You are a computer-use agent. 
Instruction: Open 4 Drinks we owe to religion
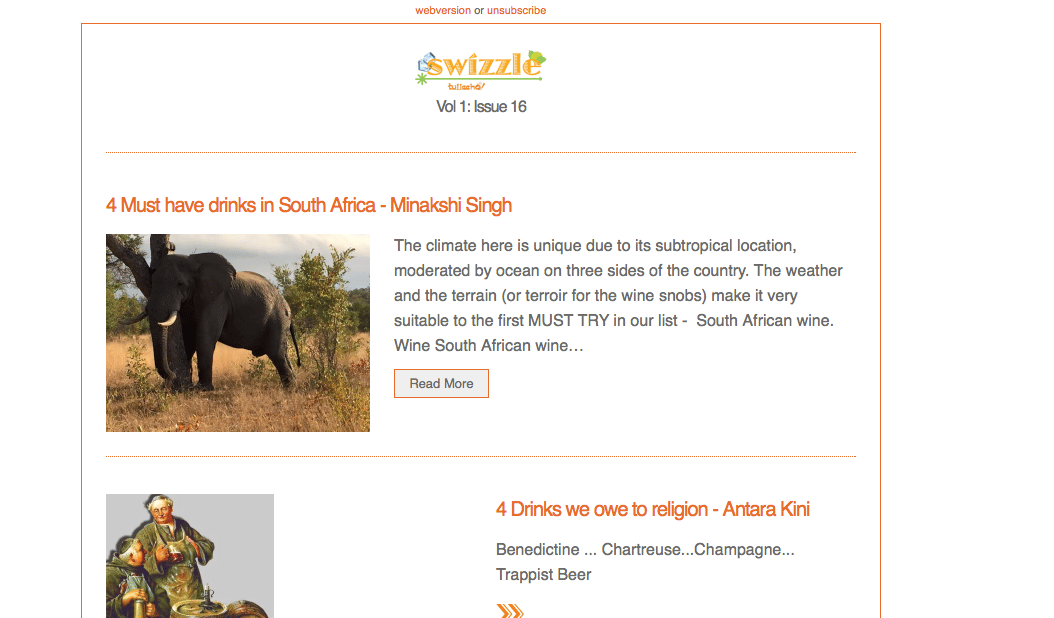tap(652, 509)
